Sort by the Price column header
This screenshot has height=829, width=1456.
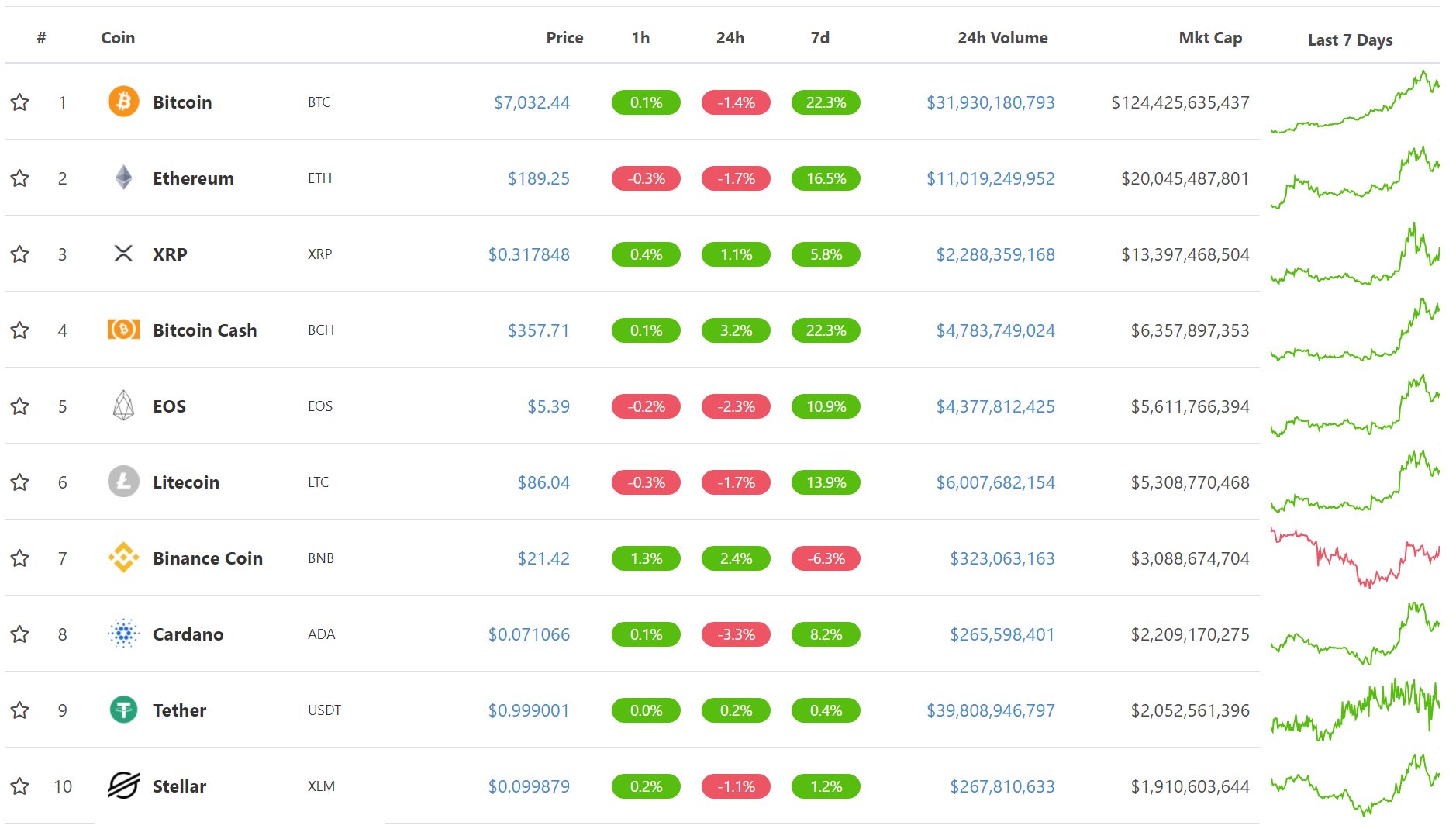pyautogui.click(x=564, y=37)
